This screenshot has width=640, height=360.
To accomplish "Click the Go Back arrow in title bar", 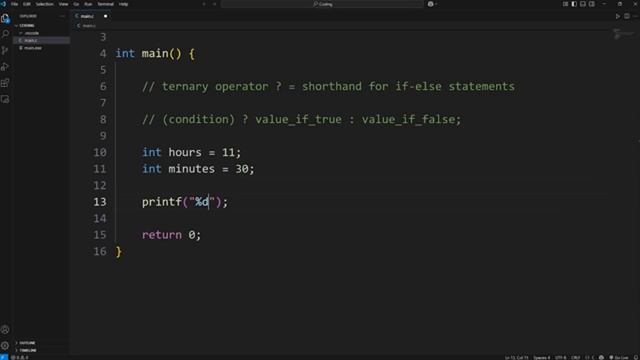I will (204, 4).
